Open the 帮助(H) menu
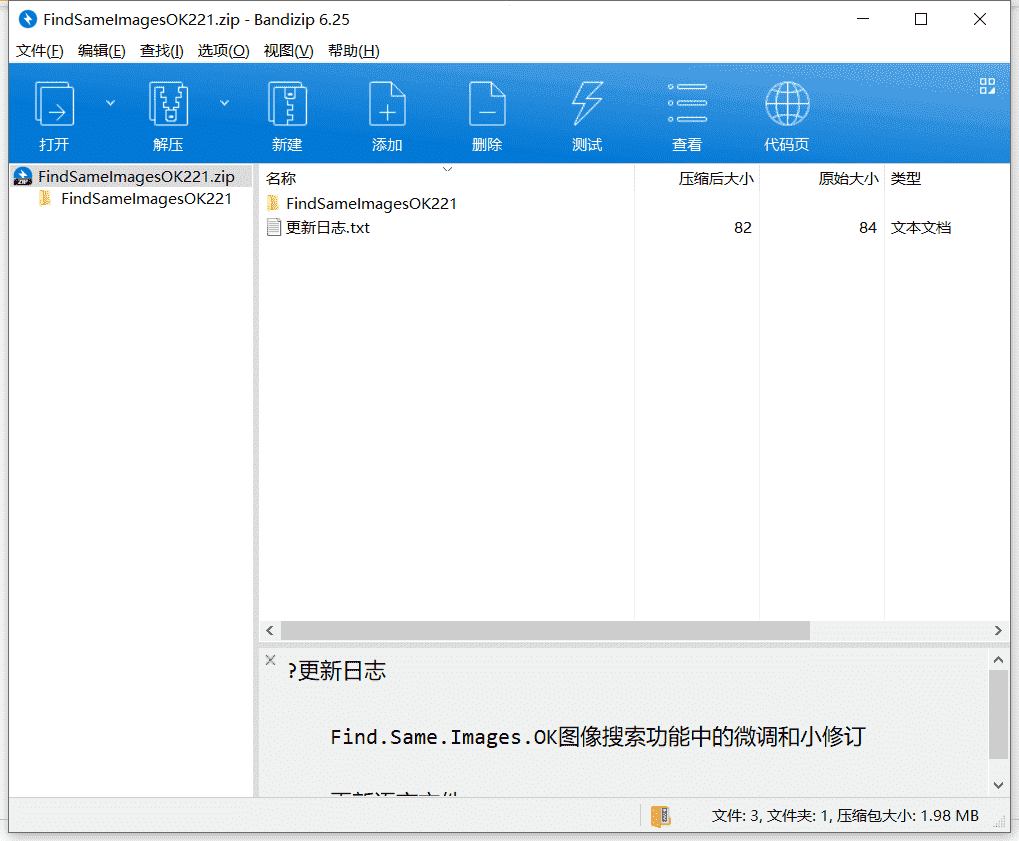Screen dimensions: 1019x841 coord(354,51)
